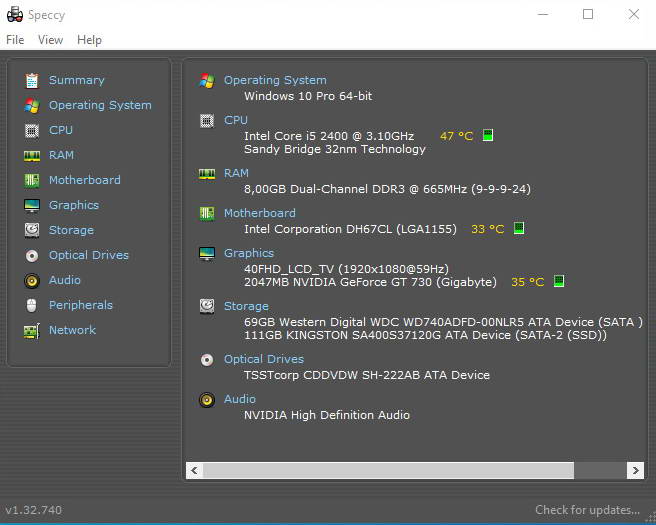The width and height of the screenshot is (656, 525).
Task: View Network section from sidebar
Action: pos(72,330)
